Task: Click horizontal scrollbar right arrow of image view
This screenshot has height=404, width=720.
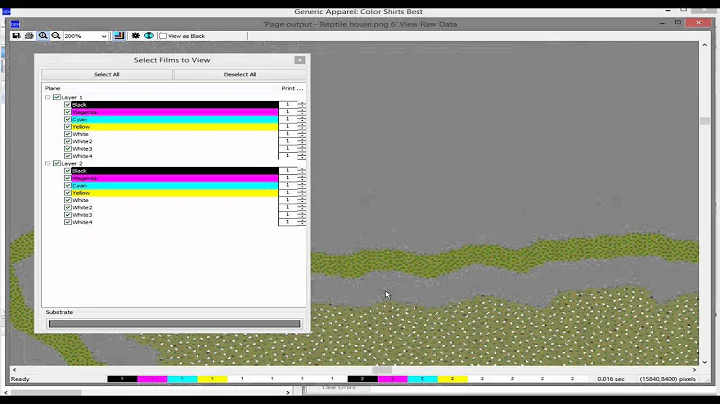Action: click(x=694, y=370)
